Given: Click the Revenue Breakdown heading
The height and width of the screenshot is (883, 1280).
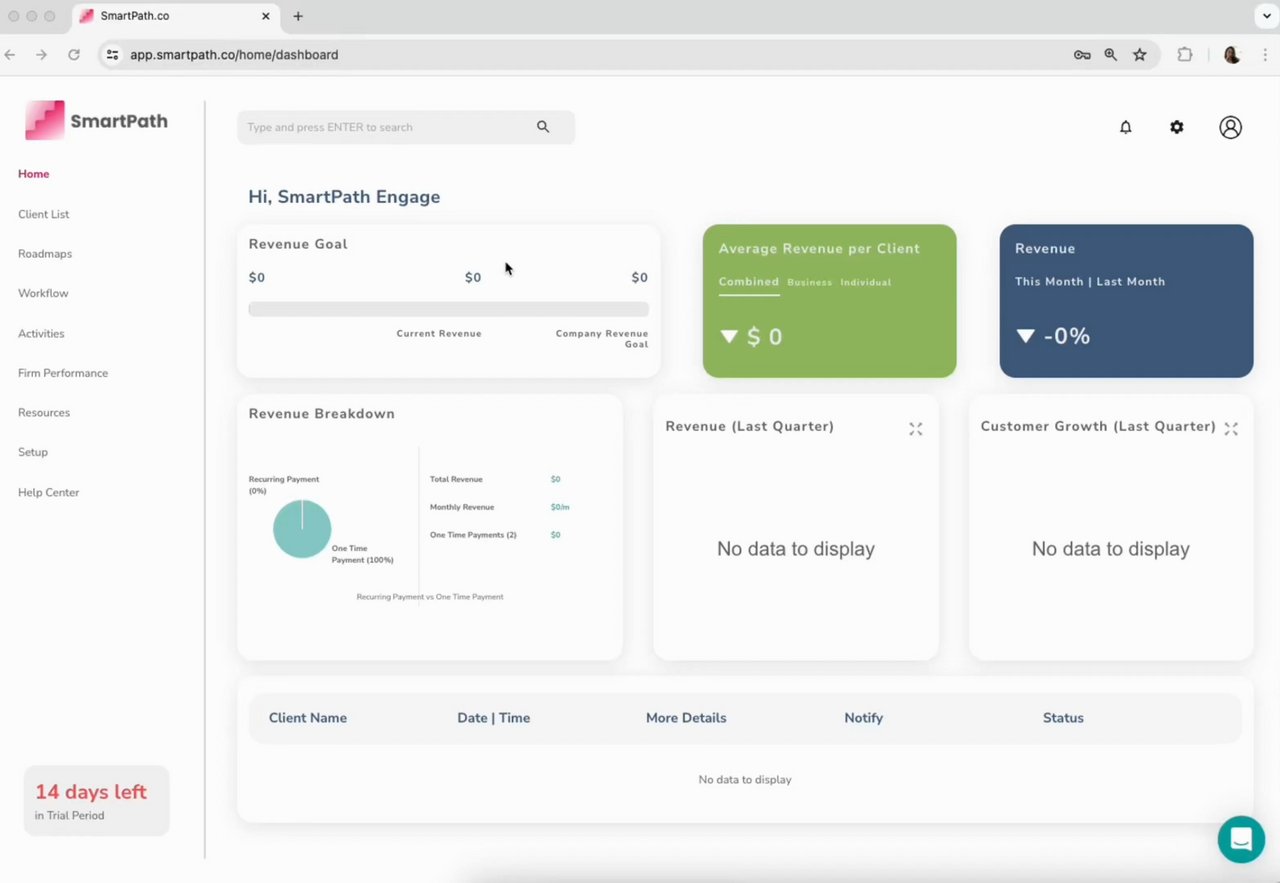Looking at the screenshot, I should pyautogui.click(x=322, y=414).
